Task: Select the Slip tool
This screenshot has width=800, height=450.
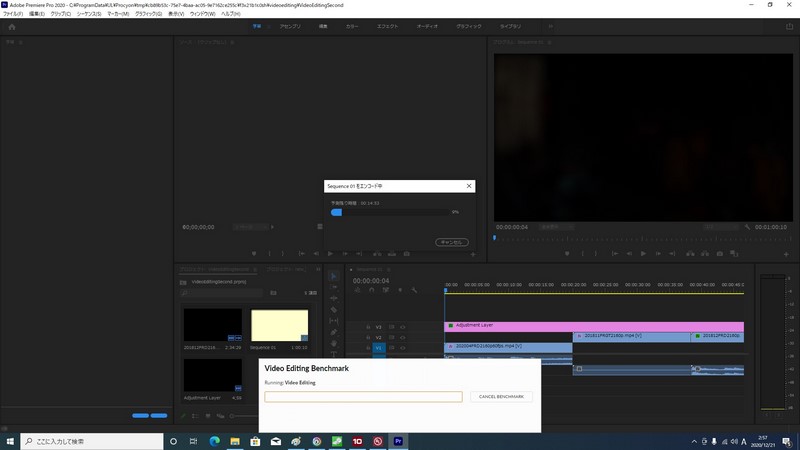Action: [x=334, y=321]
